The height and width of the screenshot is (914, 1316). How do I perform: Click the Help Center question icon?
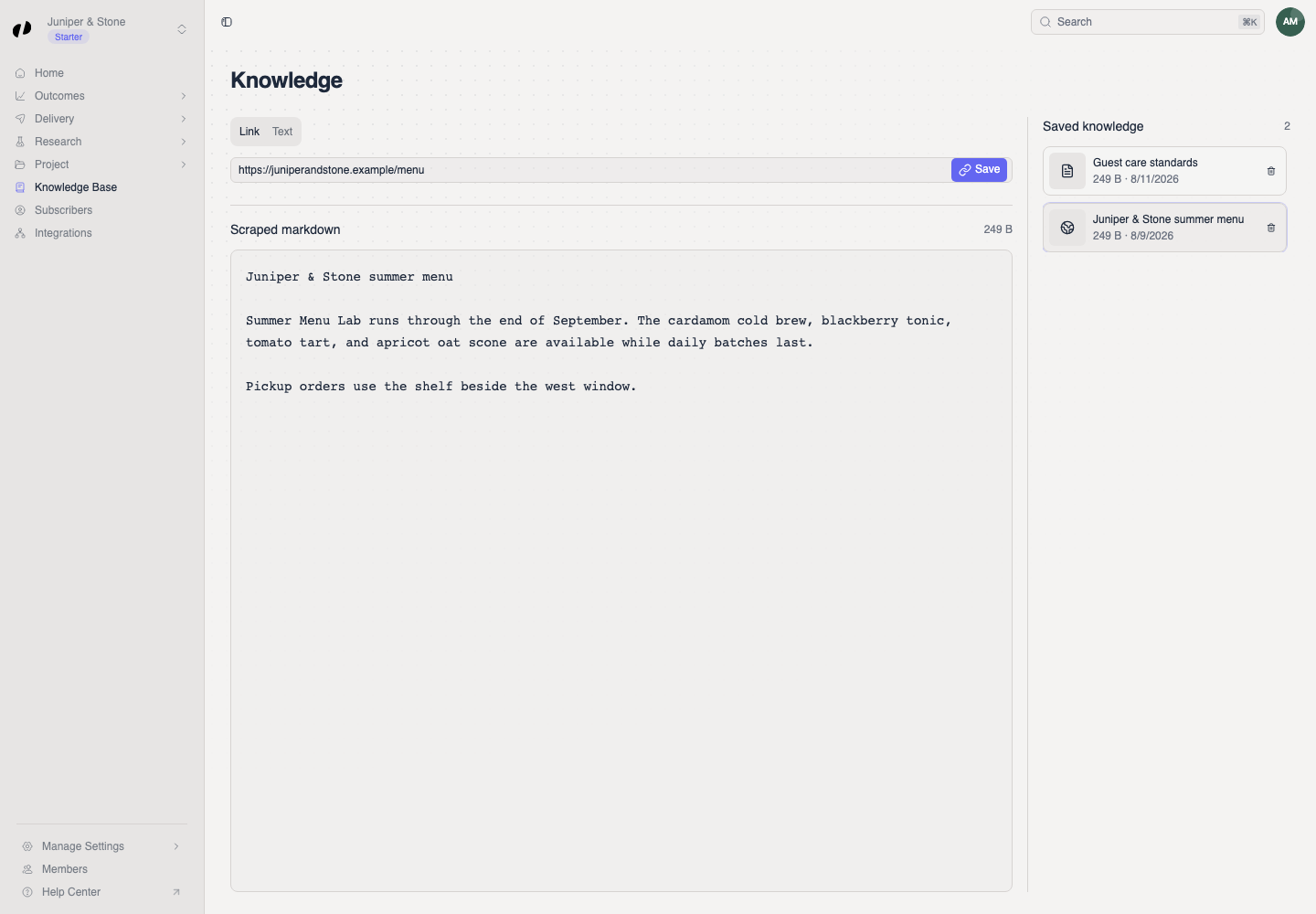27,892
